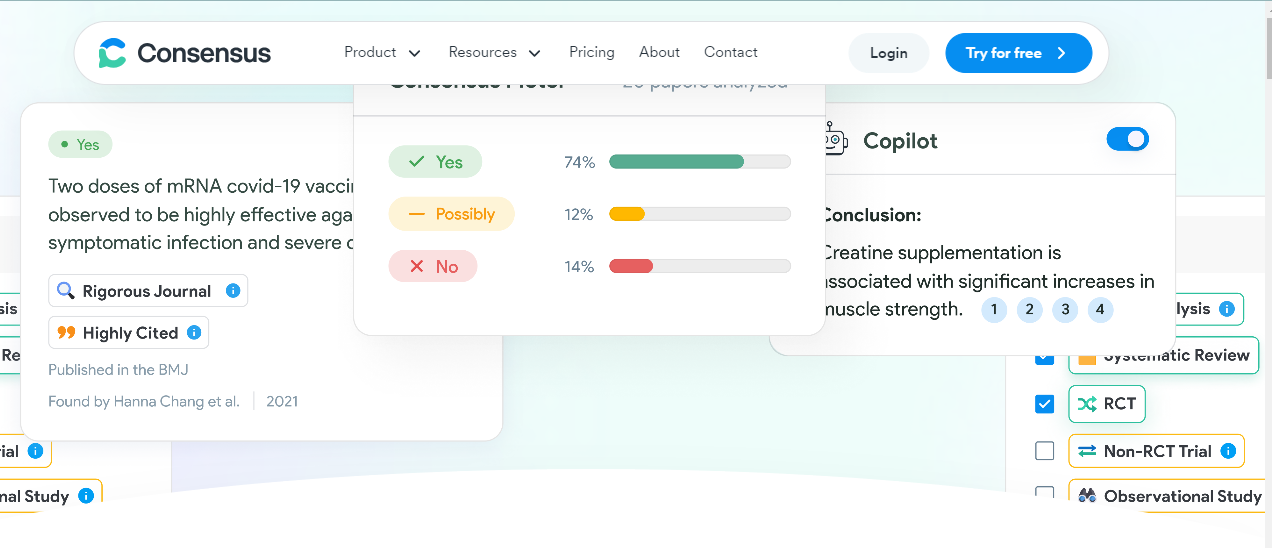Click info icon beside Highly Cited
The image size is (1272, 548).
coord(194,333)
